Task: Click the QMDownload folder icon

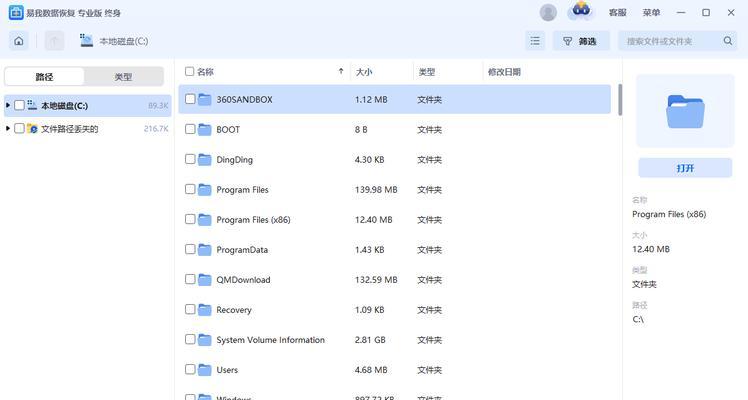Action: click(x=205, y=279)
